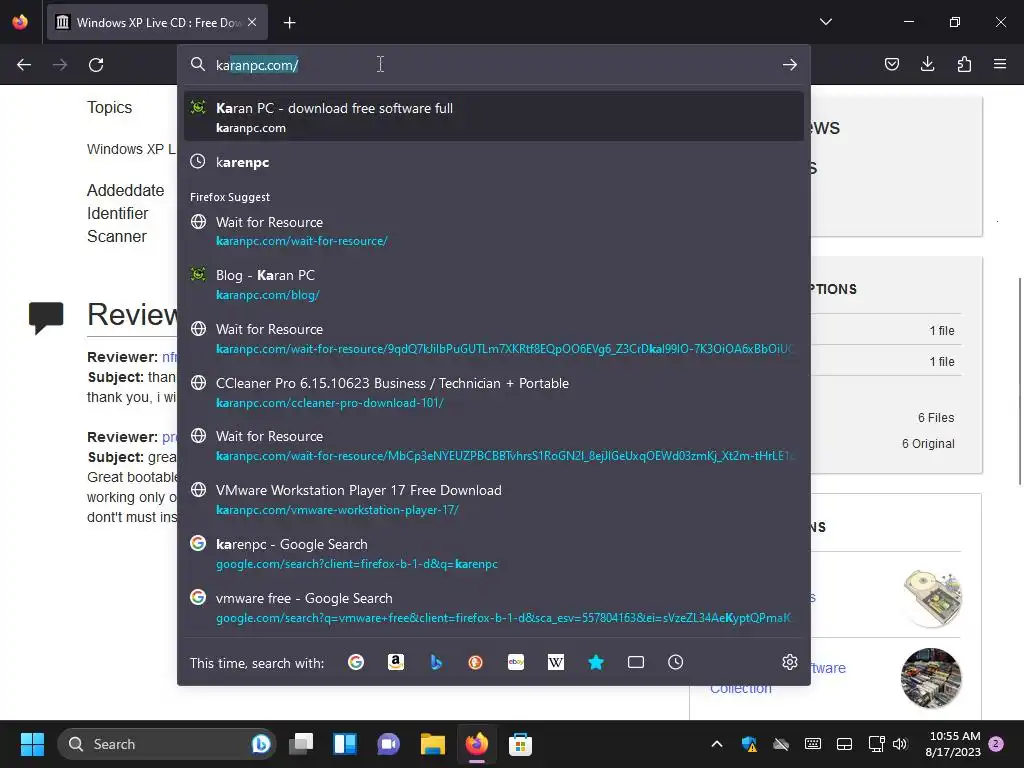Screen dimensions: 1024x768
Task: Open the Firefox hamburger menu
Action: click(1000, 64)
